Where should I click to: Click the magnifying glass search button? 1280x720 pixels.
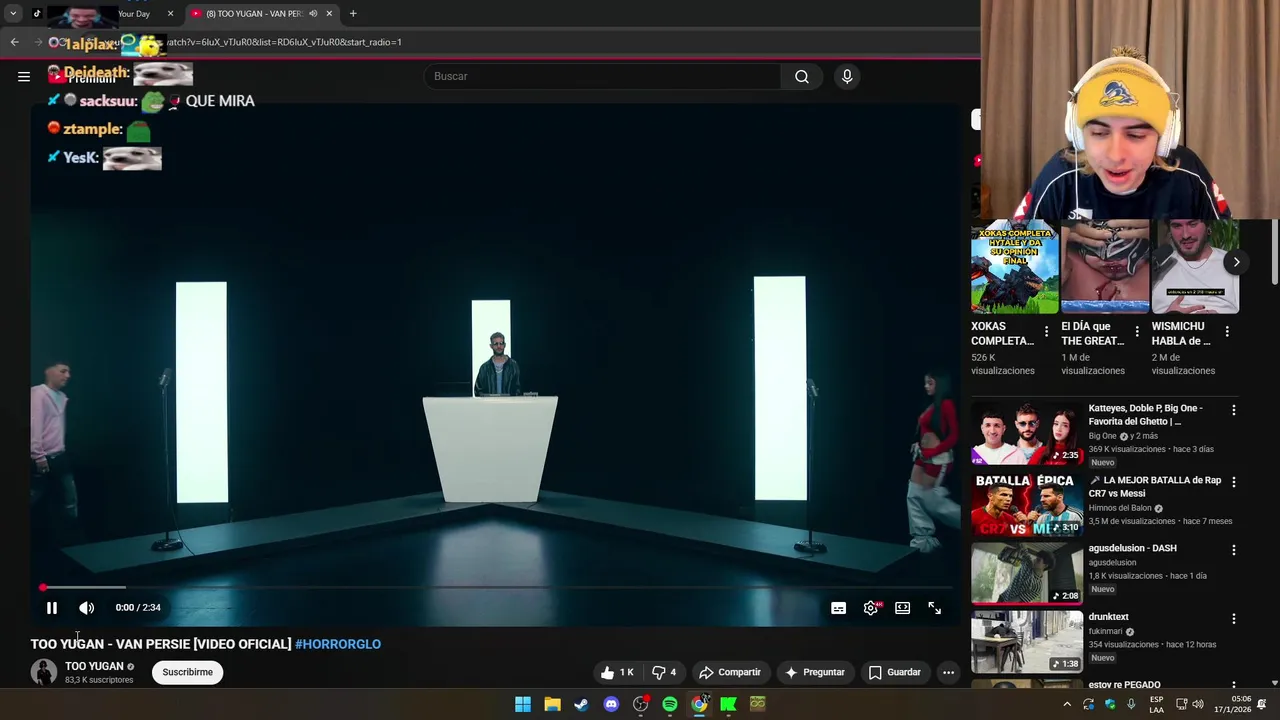point(802,76)
